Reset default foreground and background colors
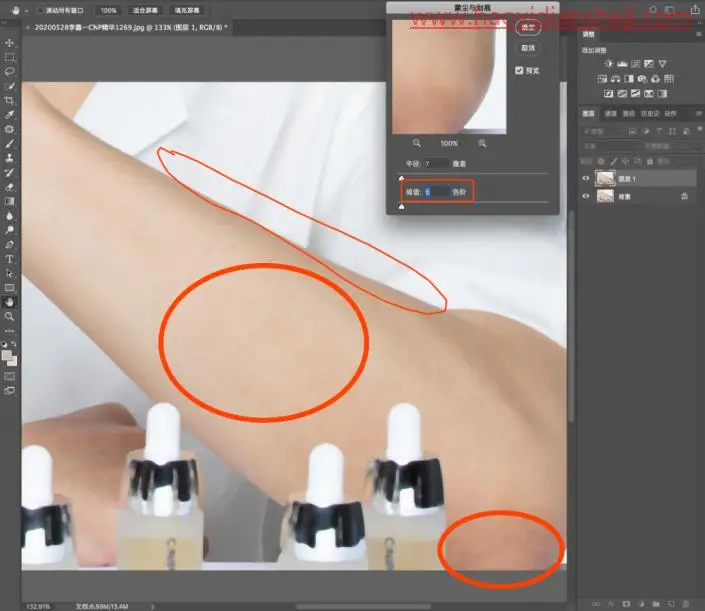Image resolution: width=705 pixels, height=611 pixels. 4,344
